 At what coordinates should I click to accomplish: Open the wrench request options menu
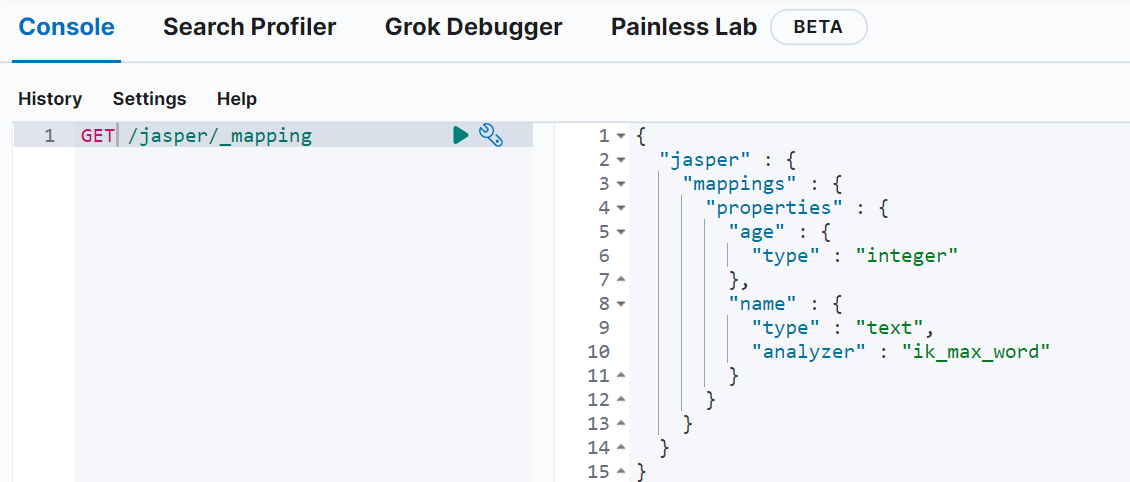click(490, 135)
